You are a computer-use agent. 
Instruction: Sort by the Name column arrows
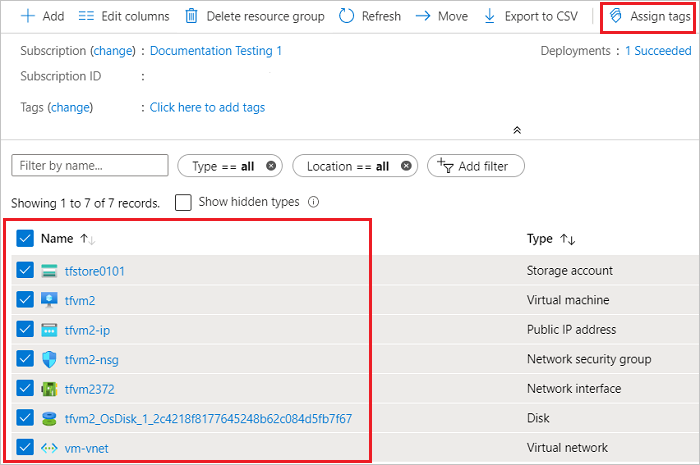[88, 239]
